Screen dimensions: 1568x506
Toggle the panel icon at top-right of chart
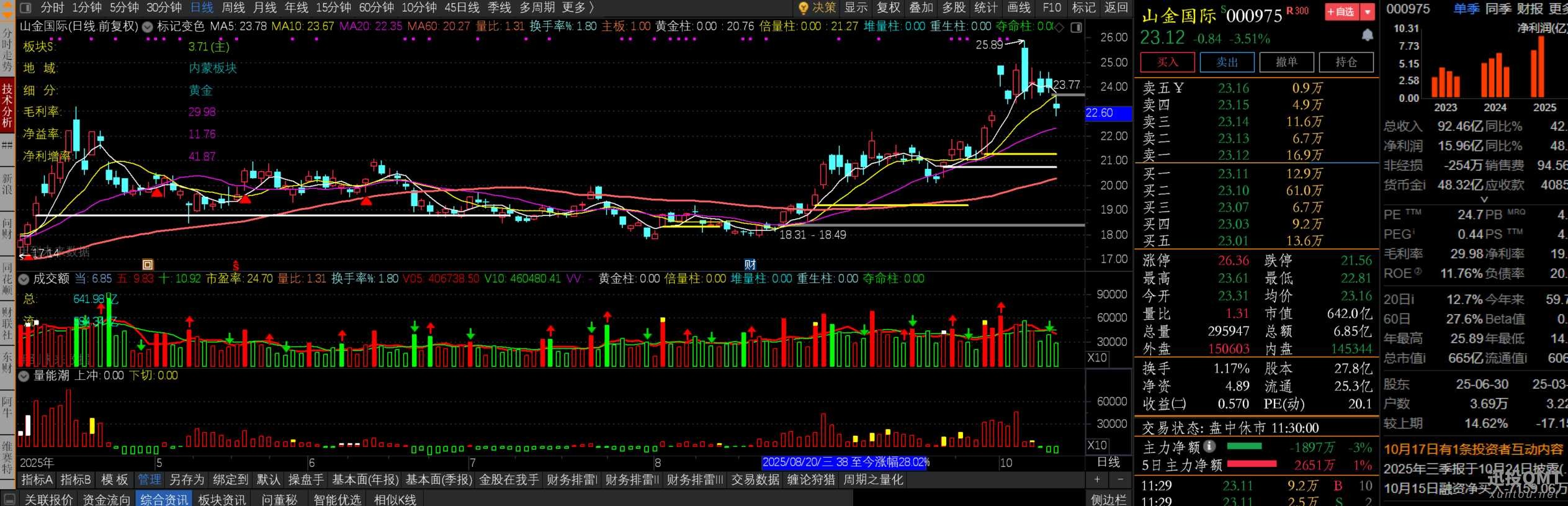[x=1077, y=27]
